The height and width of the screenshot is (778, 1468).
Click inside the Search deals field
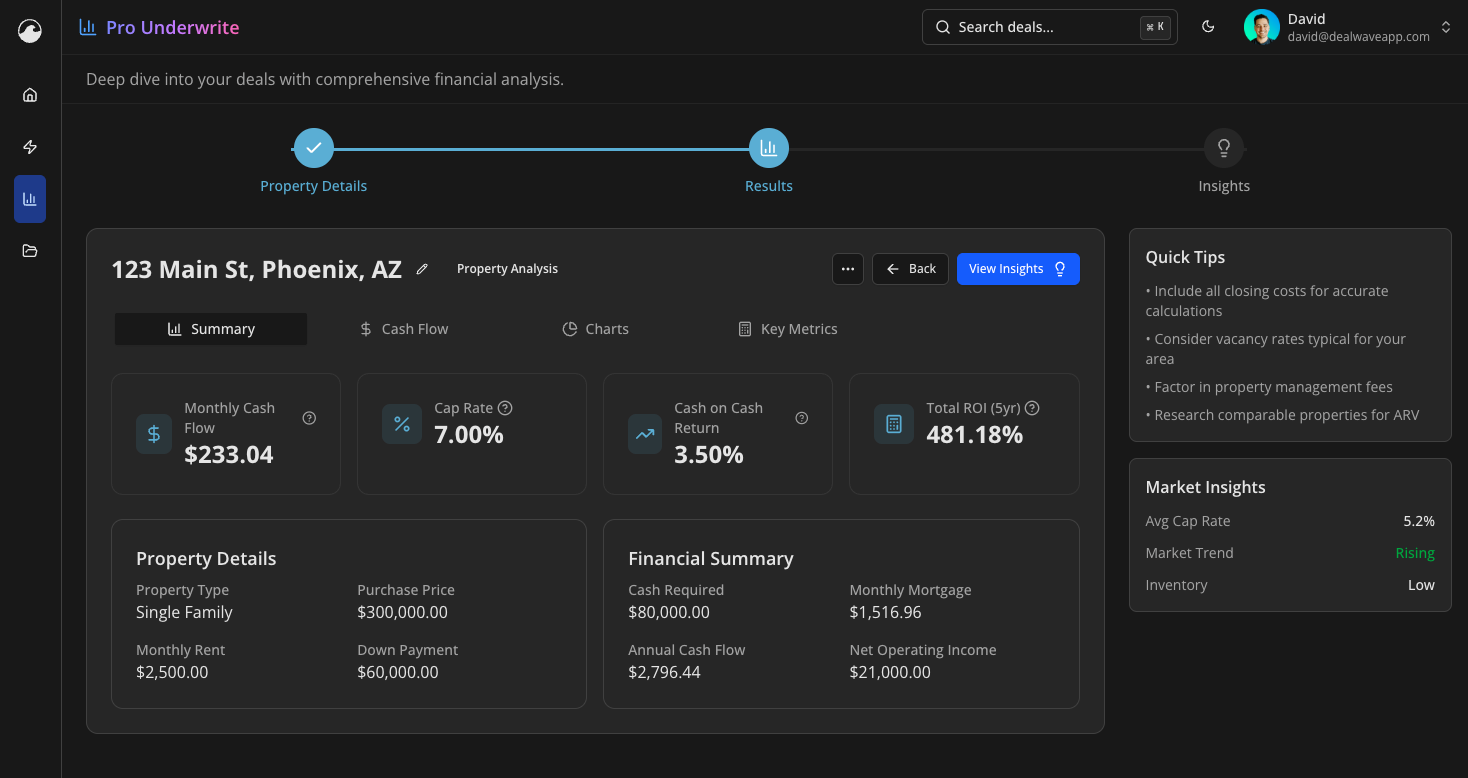point(1040,27)
